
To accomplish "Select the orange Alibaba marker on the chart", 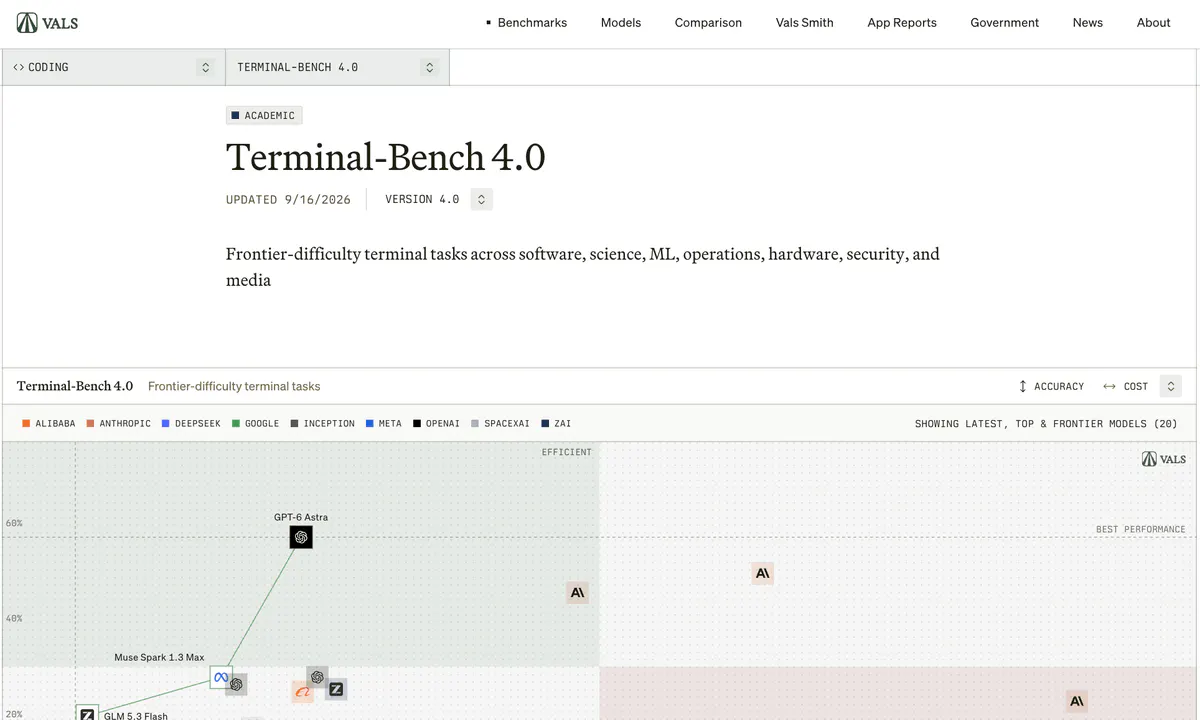I will click(302, 691).
